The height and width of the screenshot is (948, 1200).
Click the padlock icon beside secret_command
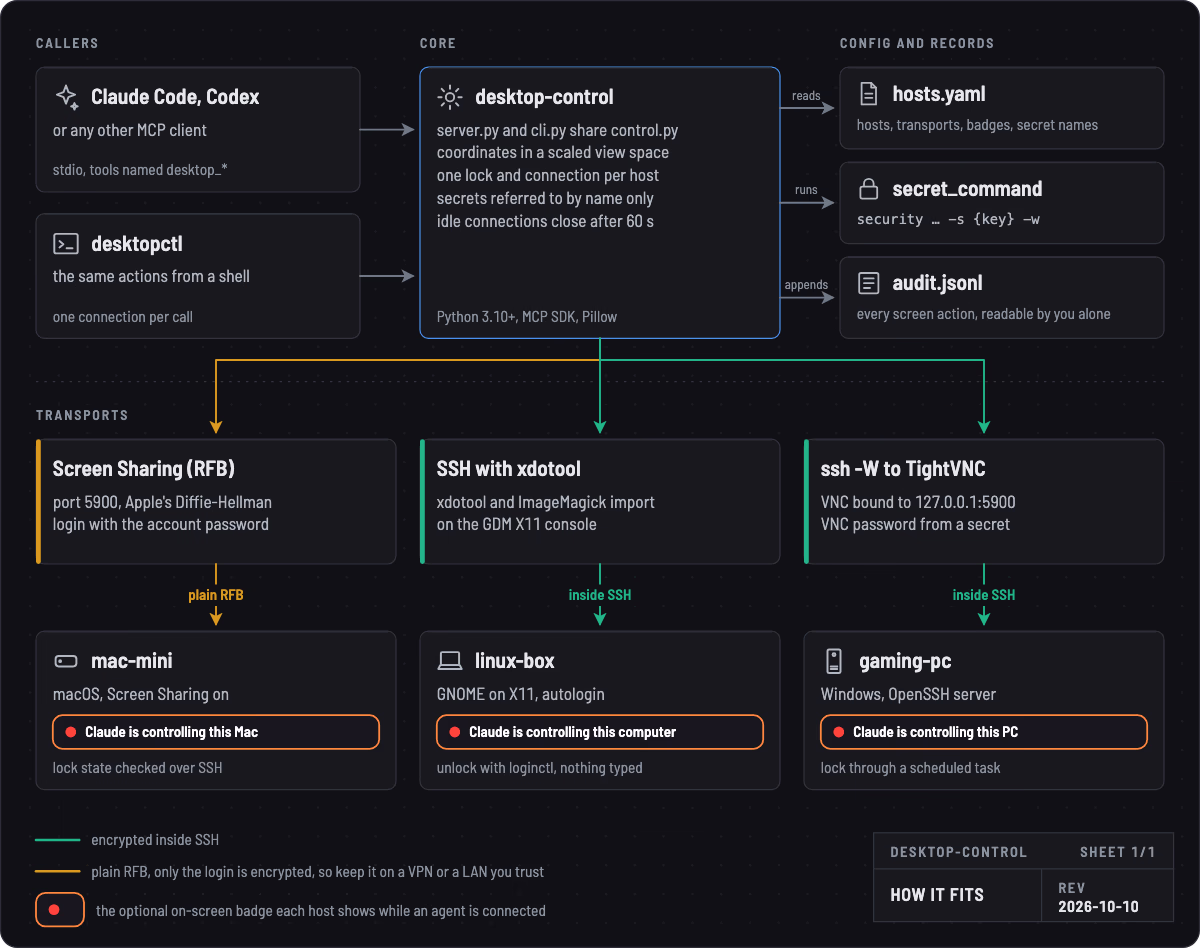[x=869, y=189]
